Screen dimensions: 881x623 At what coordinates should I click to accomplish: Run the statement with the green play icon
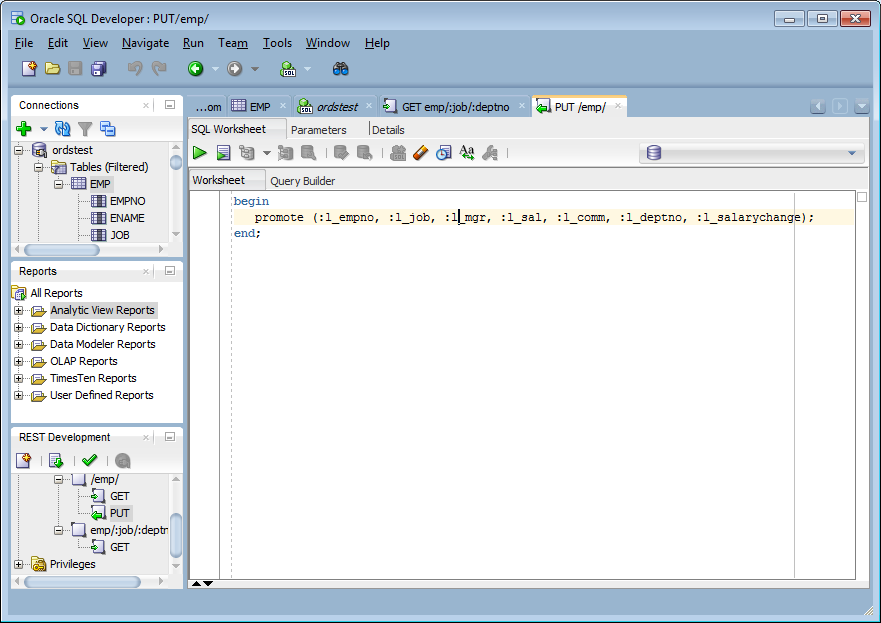[x=199, y=153]
